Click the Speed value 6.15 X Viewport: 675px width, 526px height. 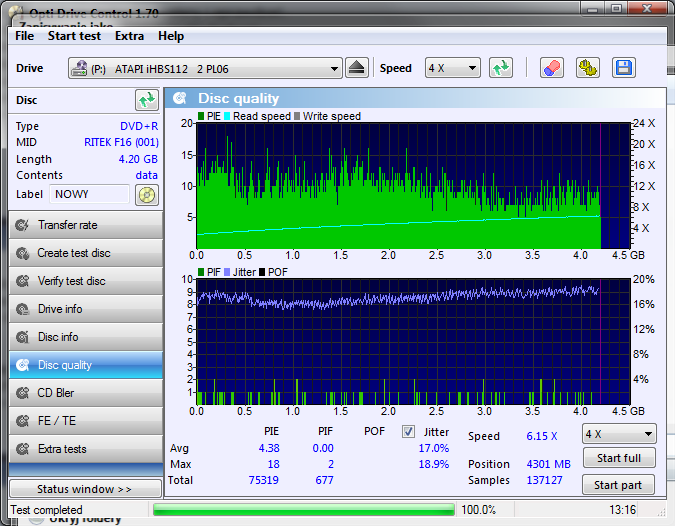tap(542, 436)
